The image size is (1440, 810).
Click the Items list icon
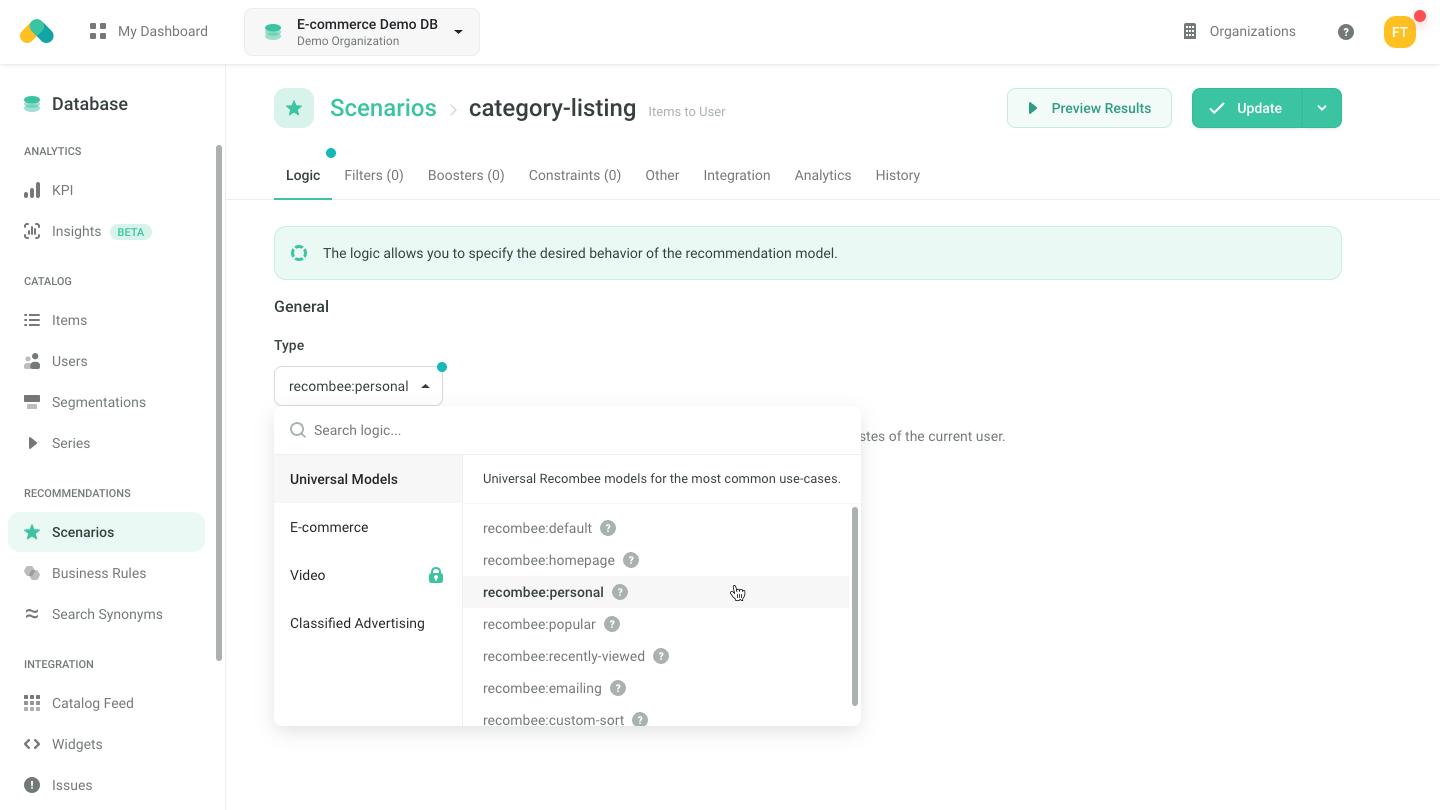pyautogui.click(x=32, y=320)
